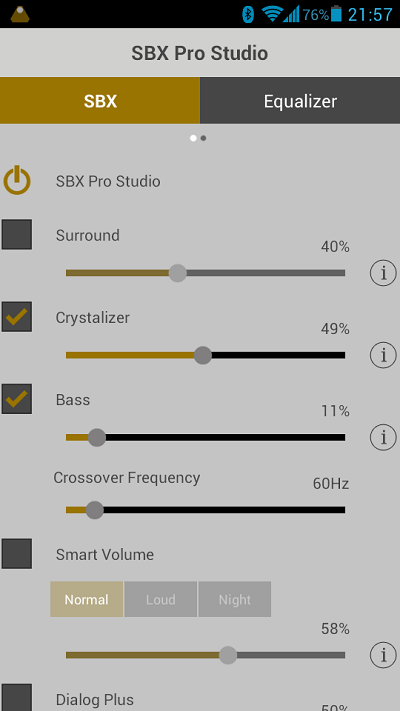400x711 pixels.
Task: Toggle the SBX Pro Studio power icon
Action: (17, 180)
